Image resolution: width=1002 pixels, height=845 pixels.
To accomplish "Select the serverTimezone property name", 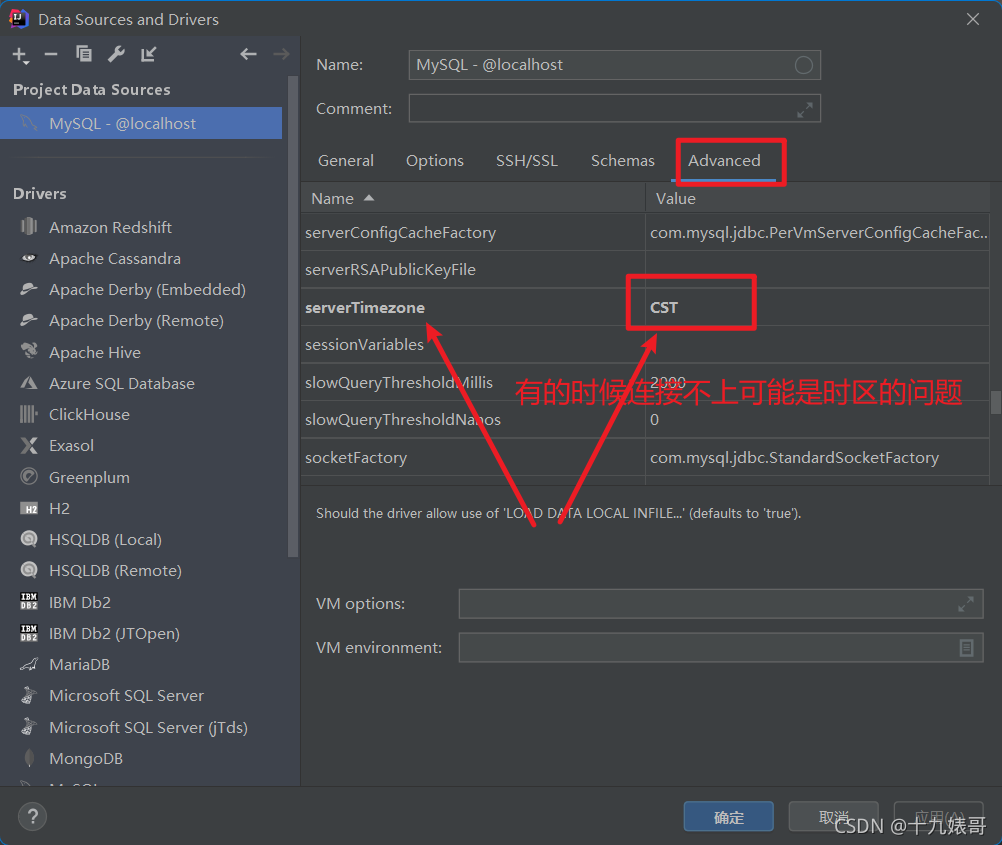I will 365,307.
